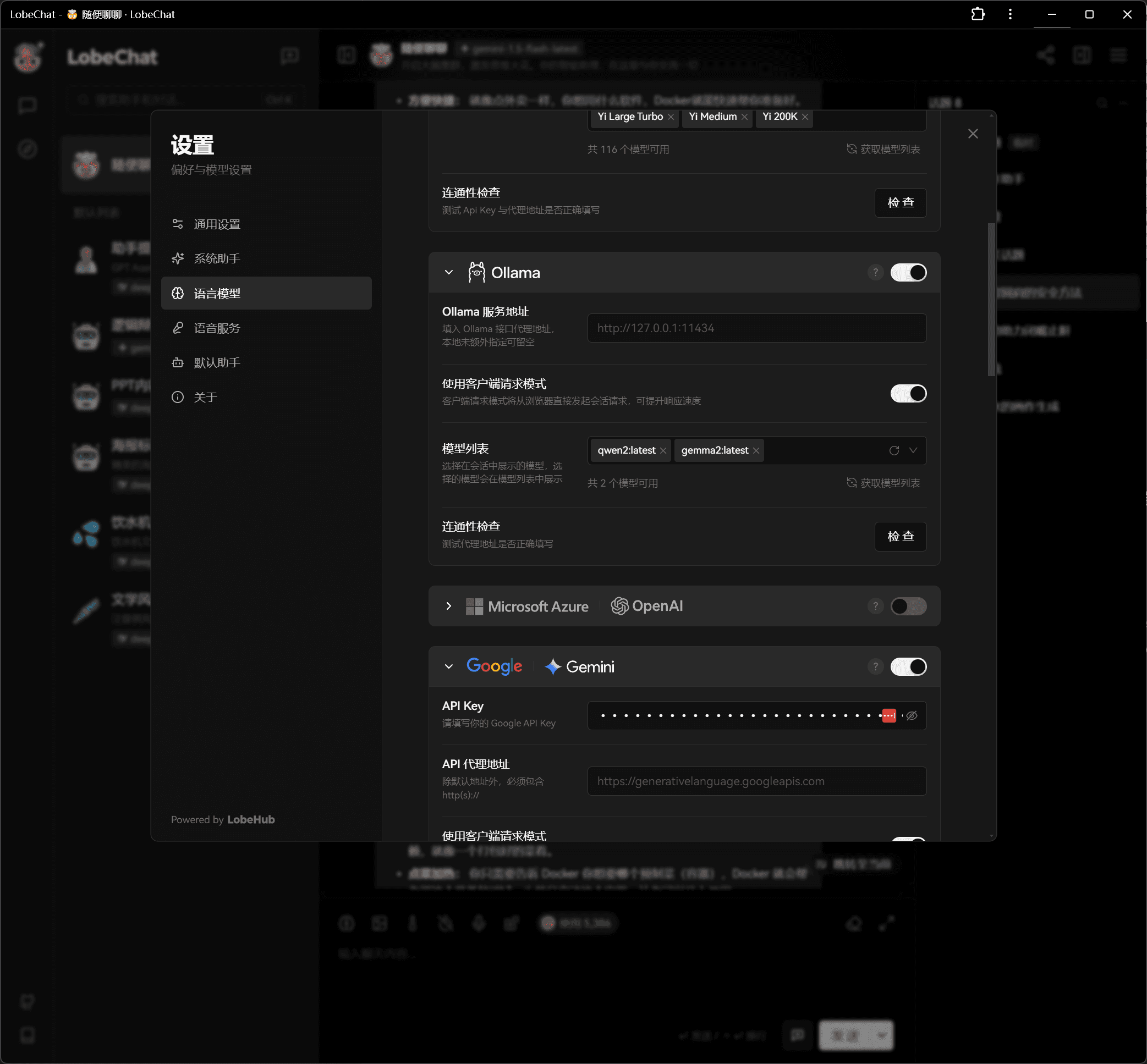Viewport: 1147px width, 1064px height.
Task: Click the Gemini help question mark icon
Action: [875, 667]
